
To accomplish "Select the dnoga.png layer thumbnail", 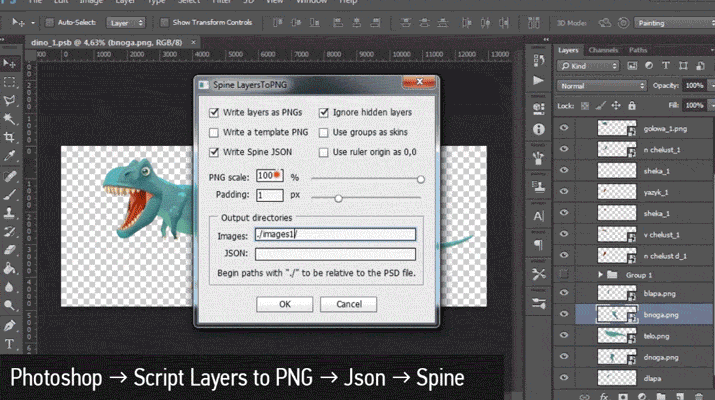I will point(617,357).
